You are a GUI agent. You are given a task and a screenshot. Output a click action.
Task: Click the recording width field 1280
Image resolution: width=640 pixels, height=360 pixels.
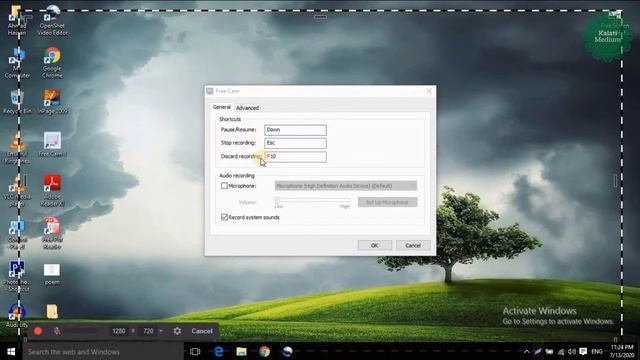click(x=119, y=331)
